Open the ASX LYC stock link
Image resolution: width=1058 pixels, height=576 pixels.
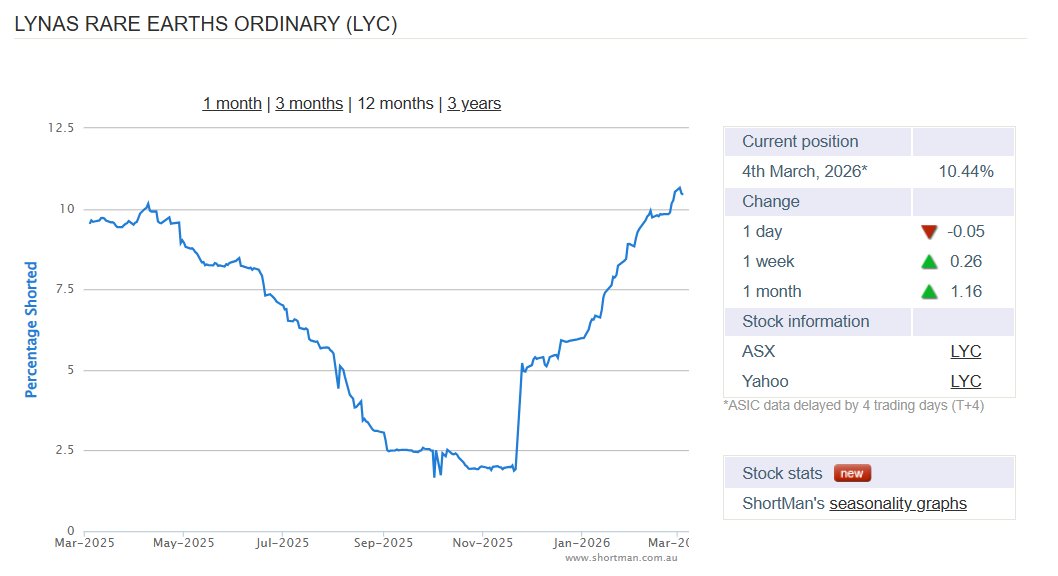pos(965,351)
